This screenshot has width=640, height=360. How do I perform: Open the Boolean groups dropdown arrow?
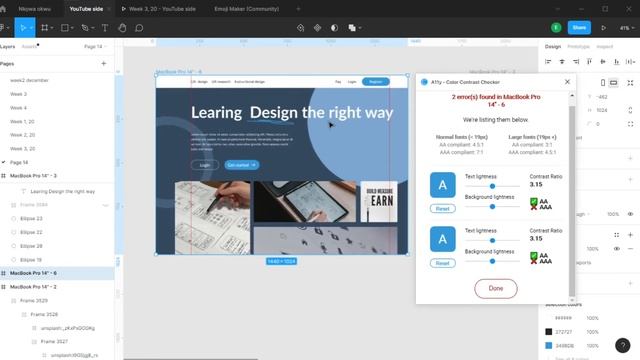click(x=360, y=28)
